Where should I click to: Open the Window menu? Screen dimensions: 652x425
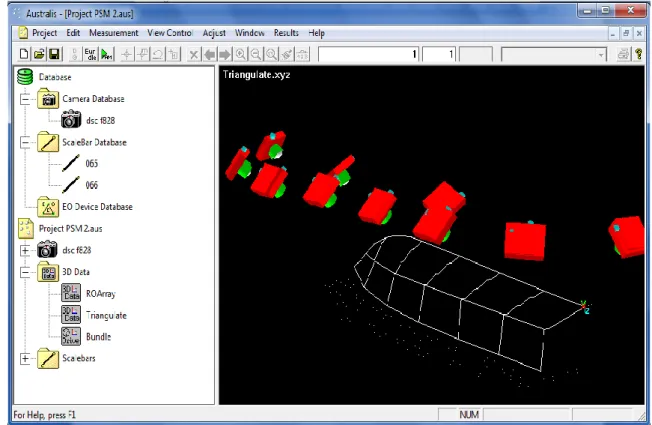pyautogui.click(x=249, y=33)
